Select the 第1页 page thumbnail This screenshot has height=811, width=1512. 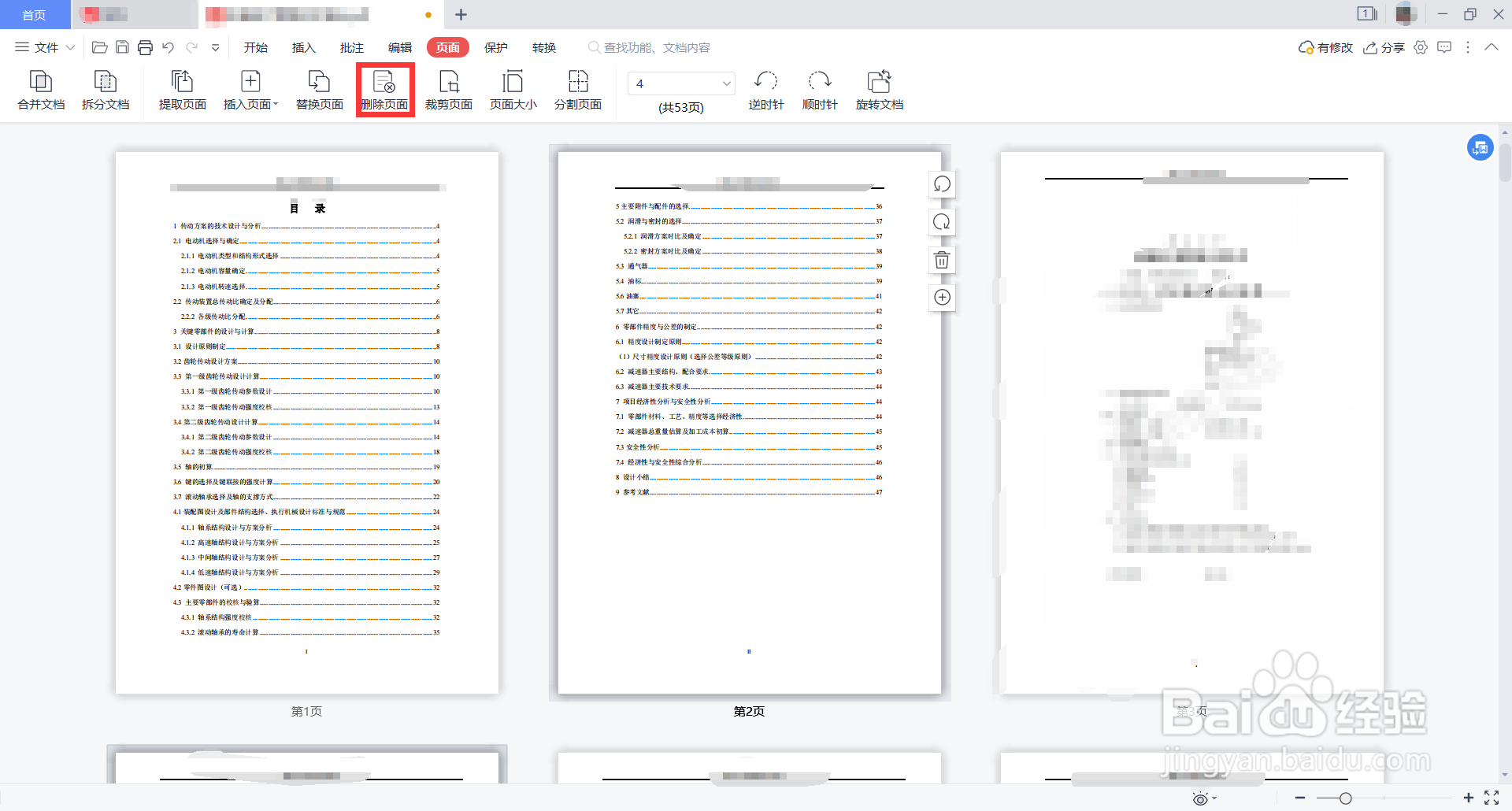tap(307, 423)
